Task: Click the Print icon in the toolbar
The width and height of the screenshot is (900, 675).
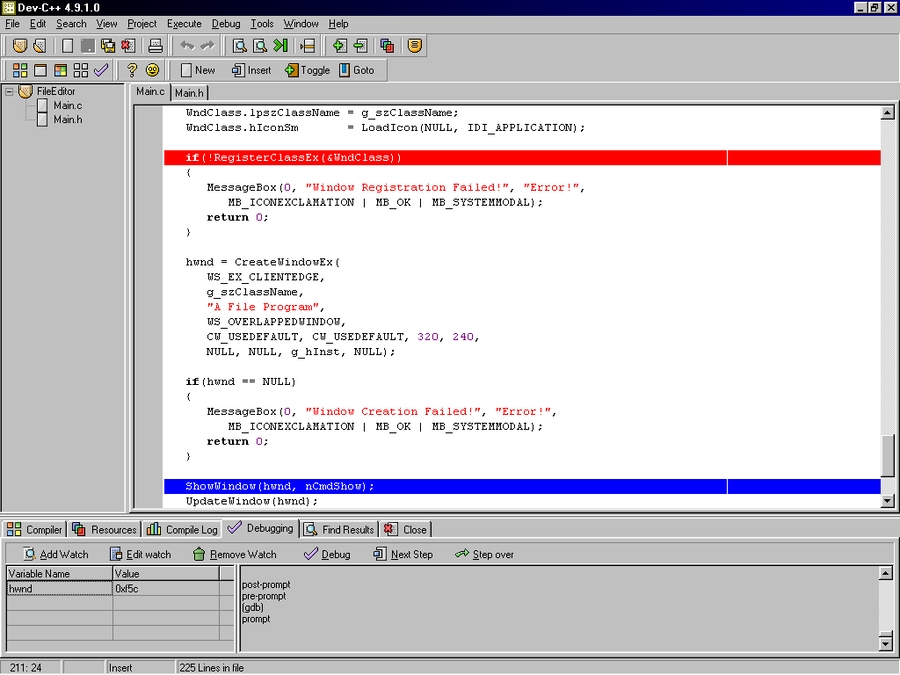Action: click(x=155, y=45)
